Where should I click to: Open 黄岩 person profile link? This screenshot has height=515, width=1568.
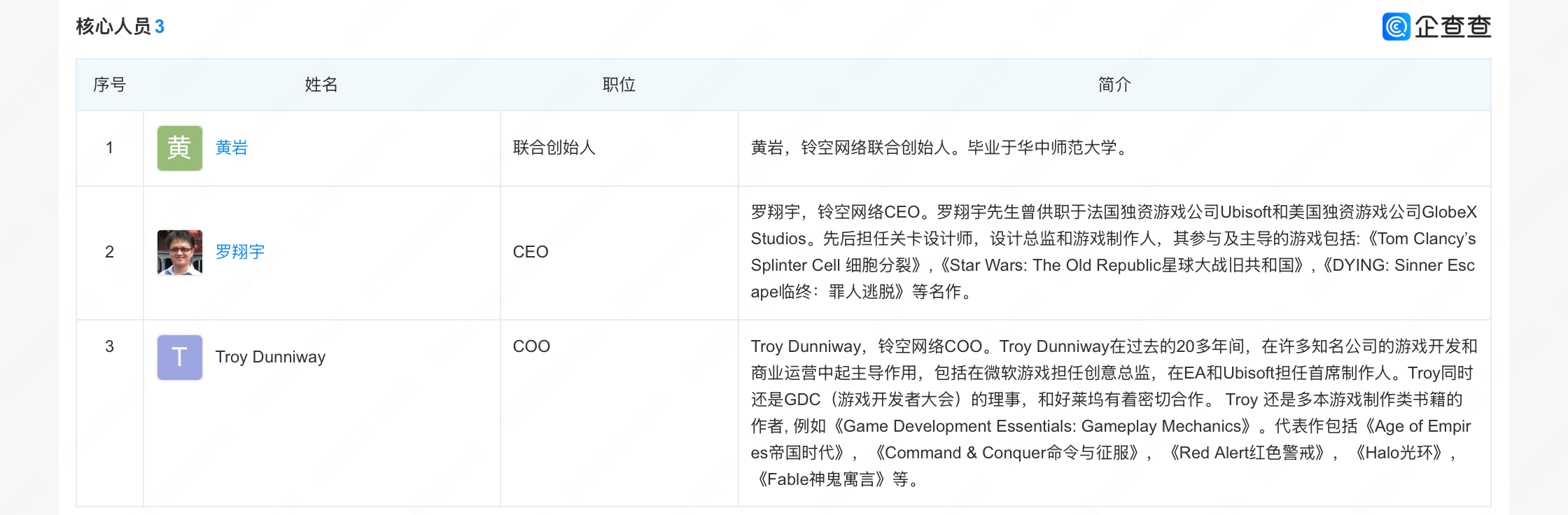(232, 148)
